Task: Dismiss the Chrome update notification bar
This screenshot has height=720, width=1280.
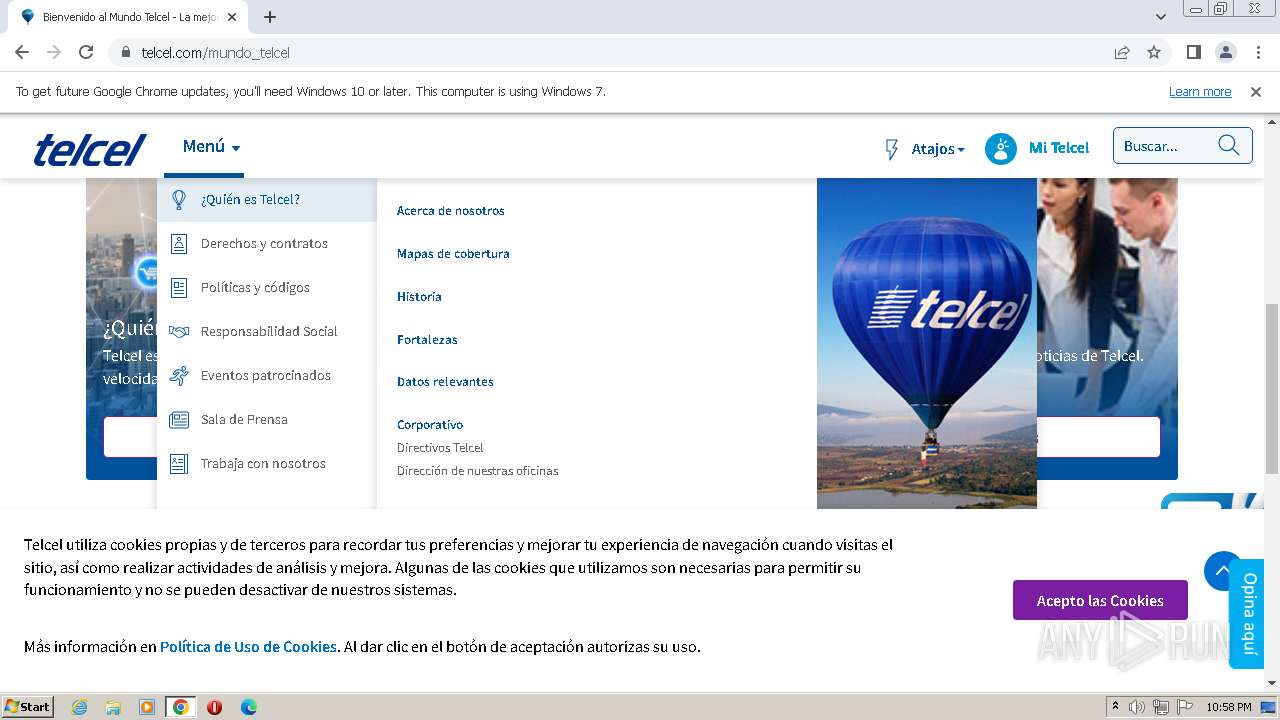Action: click(1256, 92)
